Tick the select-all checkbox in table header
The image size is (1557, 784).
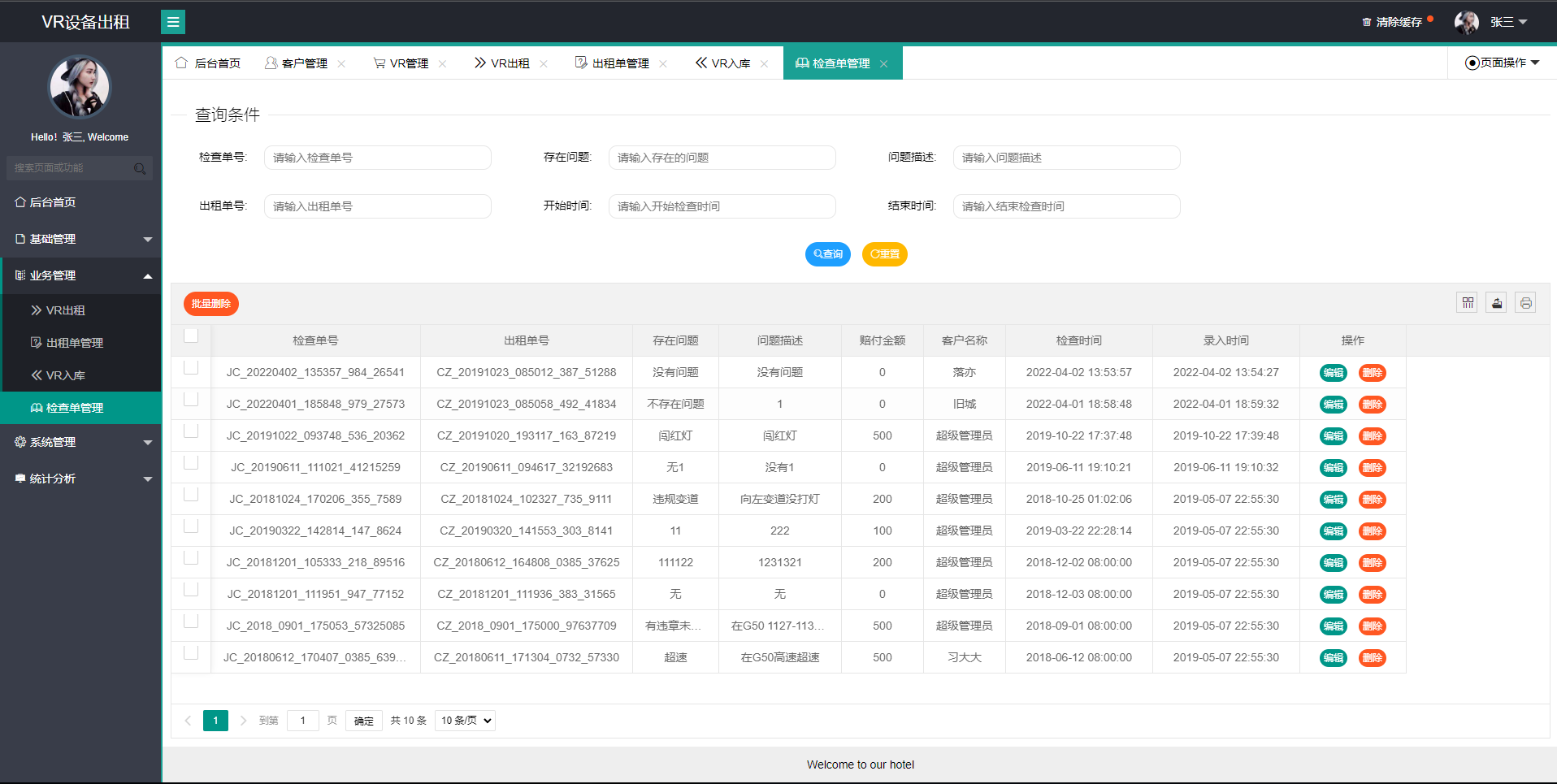pyautogui.click(x=191, y=336)
